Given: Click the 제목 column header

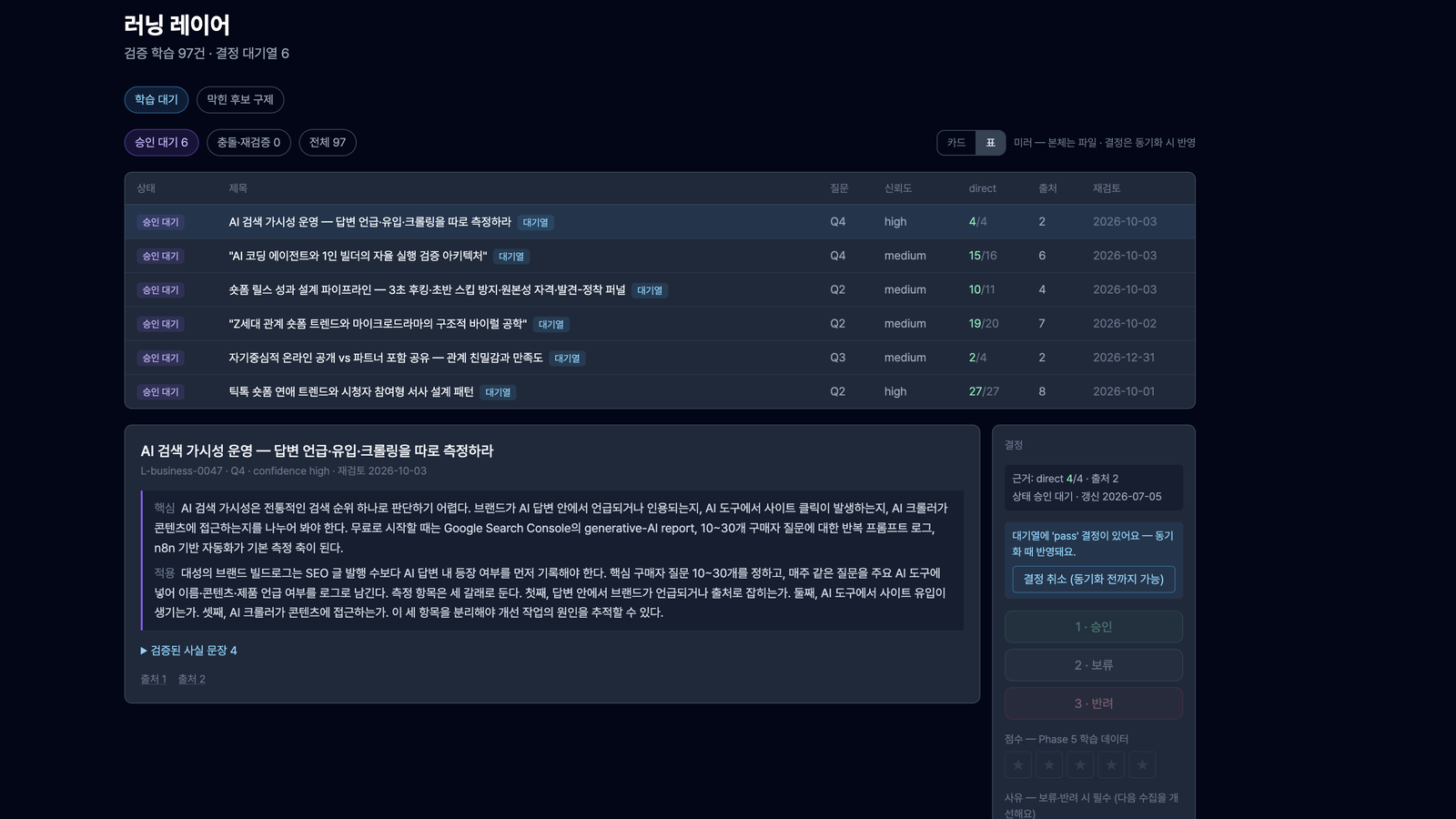Looking at the screenshot, I should tap(238, 188).
